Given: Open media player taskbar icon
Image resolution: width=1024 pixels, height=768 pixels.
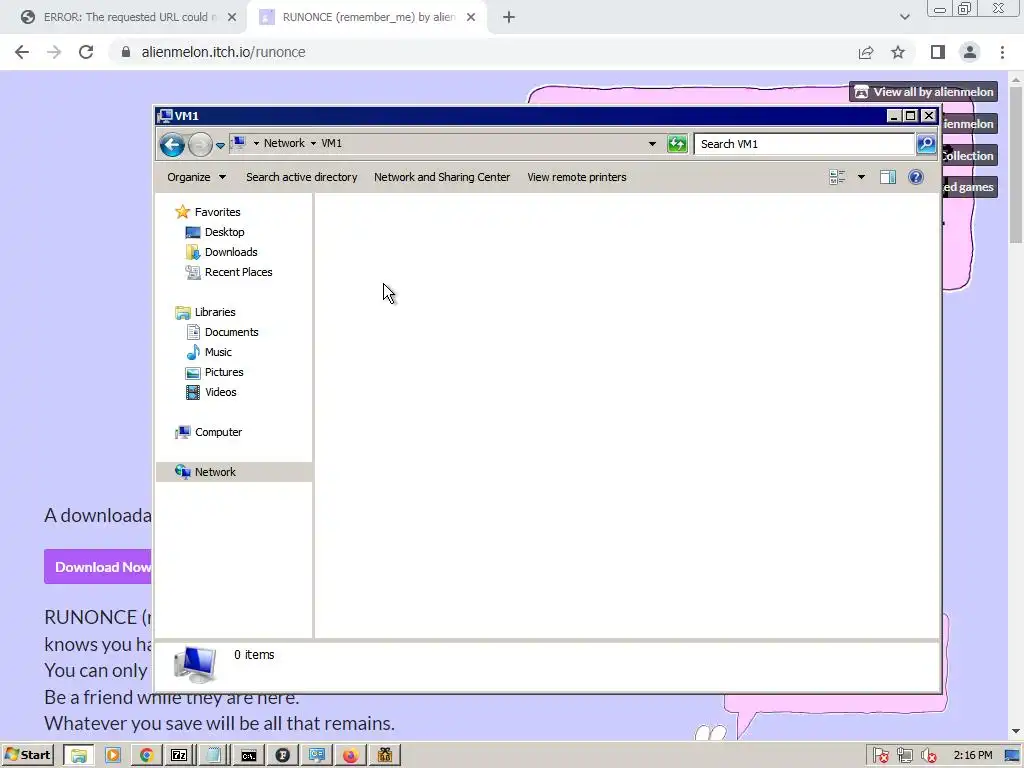Looking at the screenshot, I should pyautogui.click(x=112, y=755).
